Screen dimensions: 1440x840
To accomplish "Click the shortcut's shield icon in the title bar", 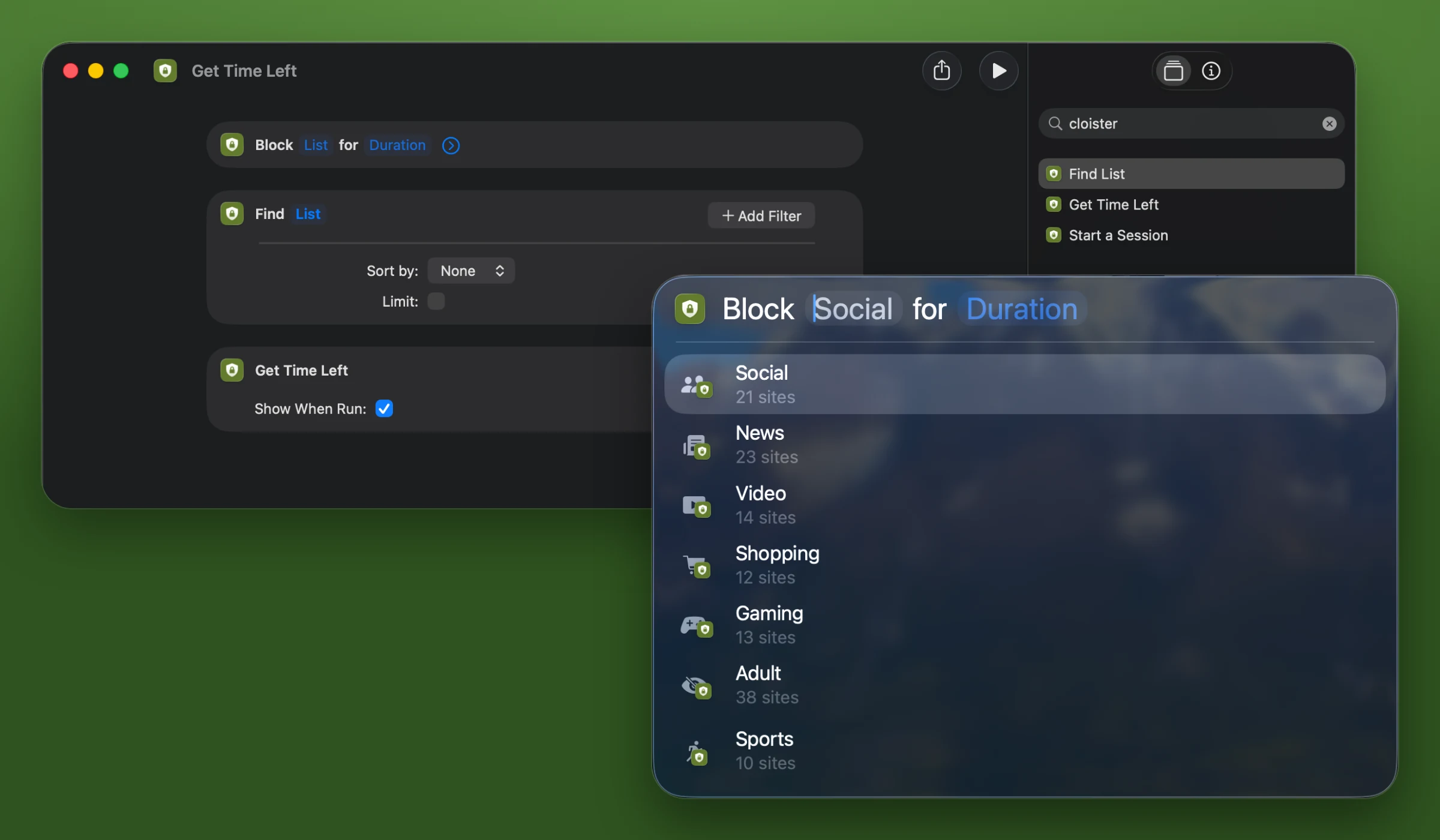I will tap(165, 71).
